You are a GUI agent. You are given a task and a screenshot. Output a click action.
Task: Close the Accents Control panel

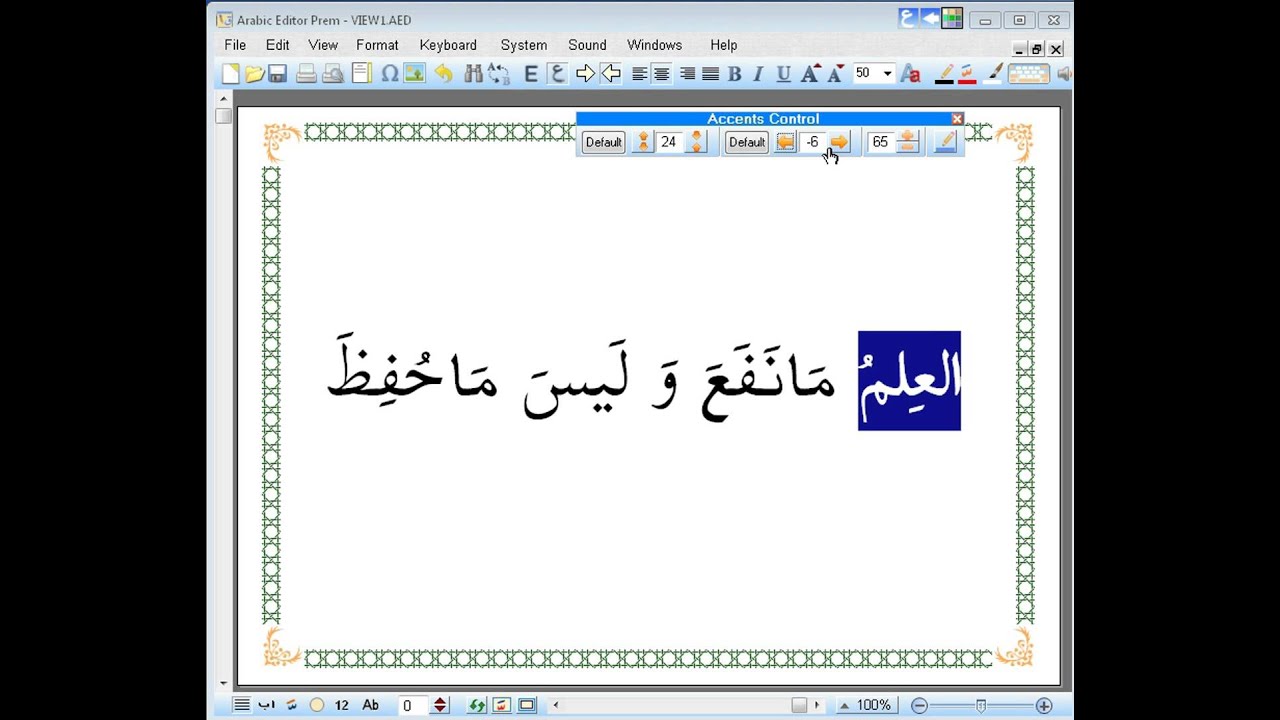(x=957, y=119)
